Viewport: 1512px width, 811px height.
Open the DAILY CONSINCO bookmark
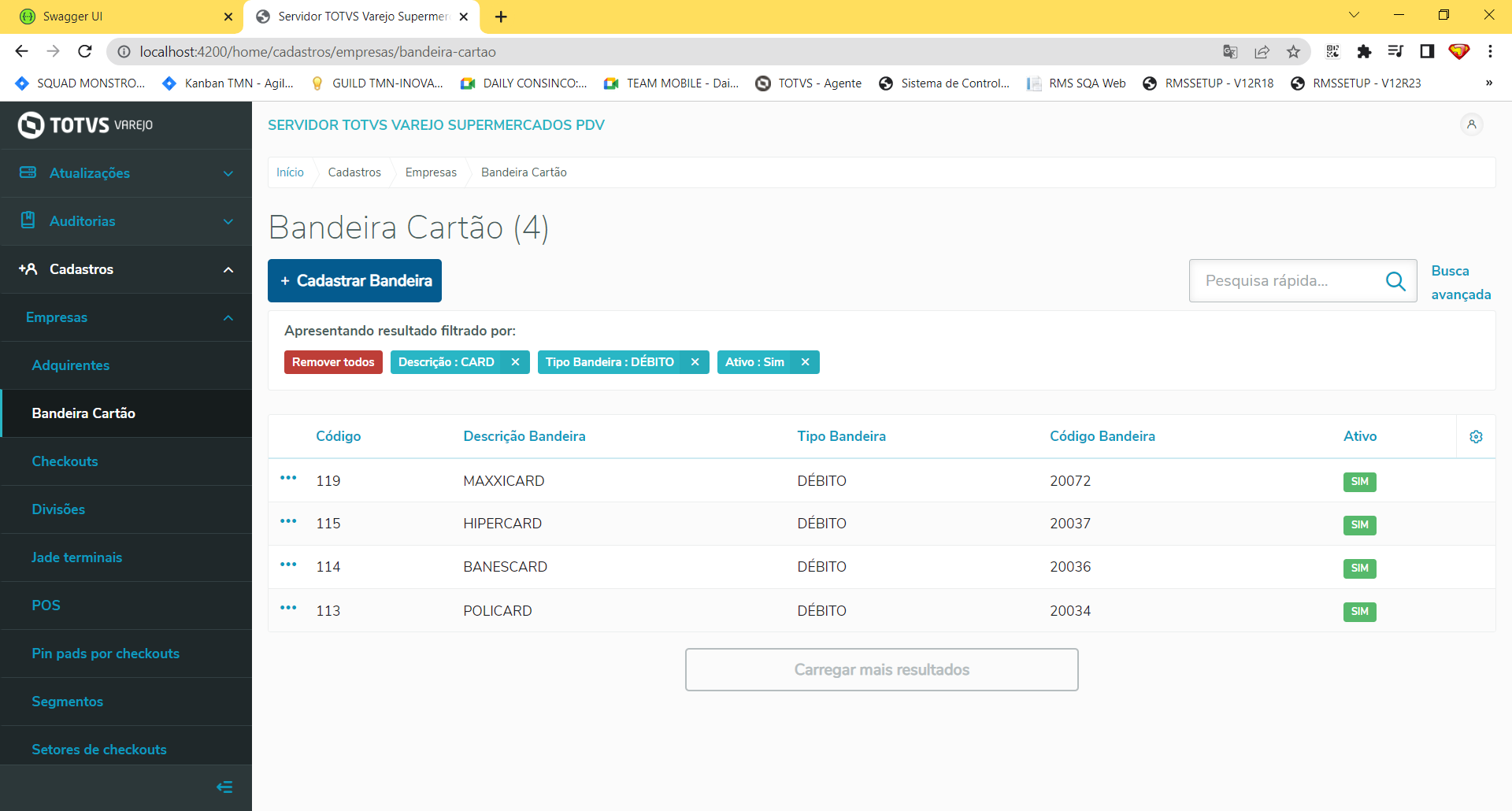(x=524, y=83)
